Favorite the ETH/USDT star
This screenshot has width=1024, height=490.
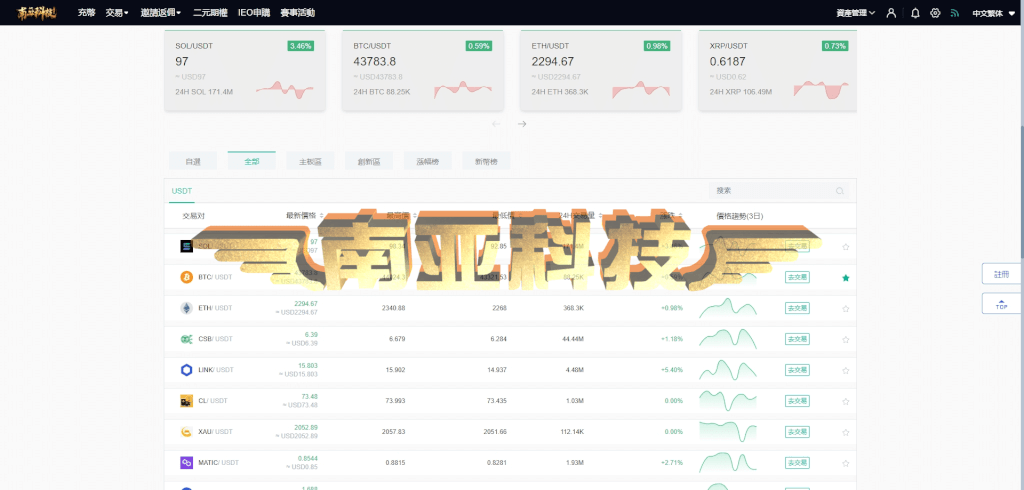point(846,308)
